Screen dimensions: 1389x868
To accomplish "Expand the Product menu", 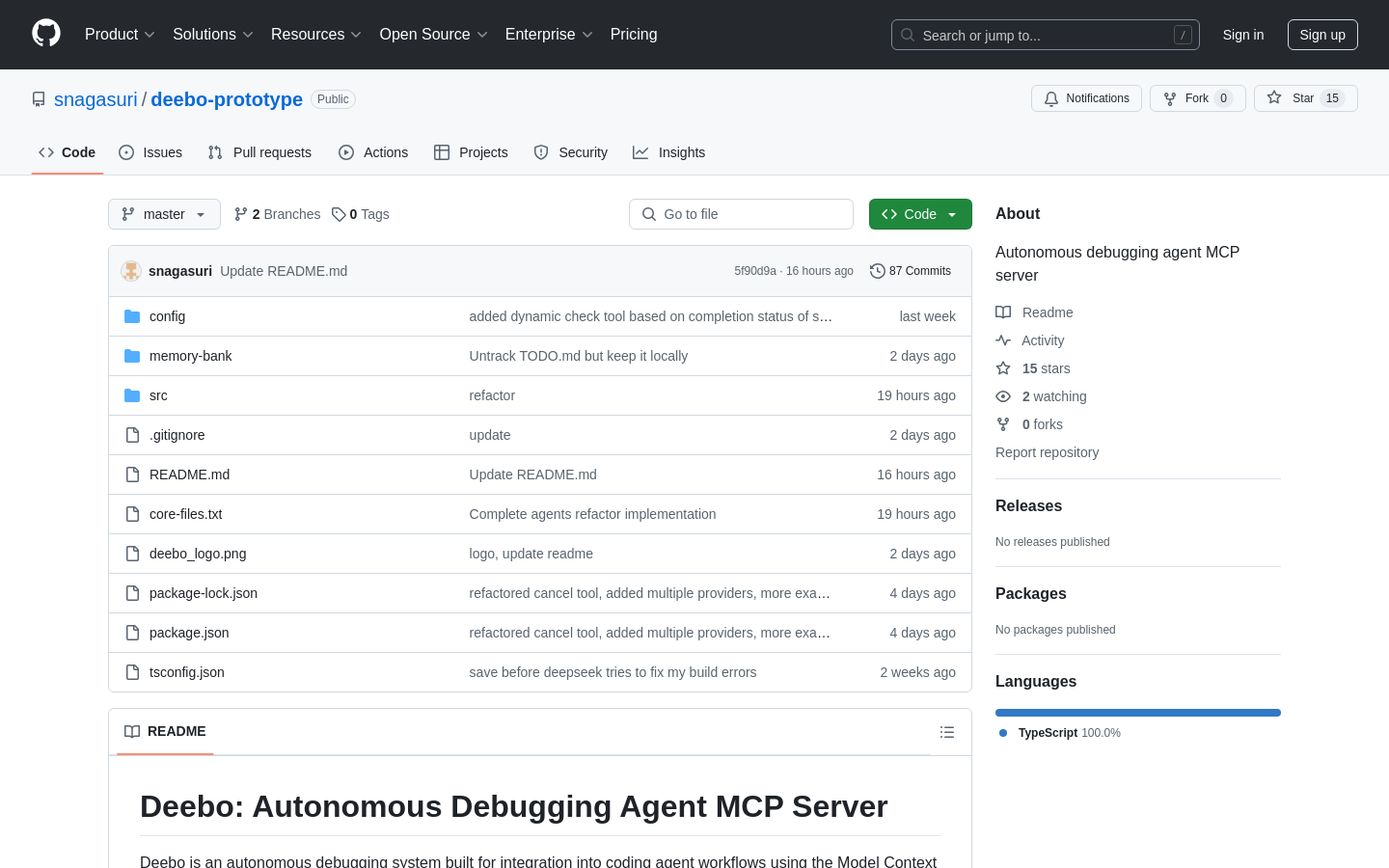I will pos(120,35).
